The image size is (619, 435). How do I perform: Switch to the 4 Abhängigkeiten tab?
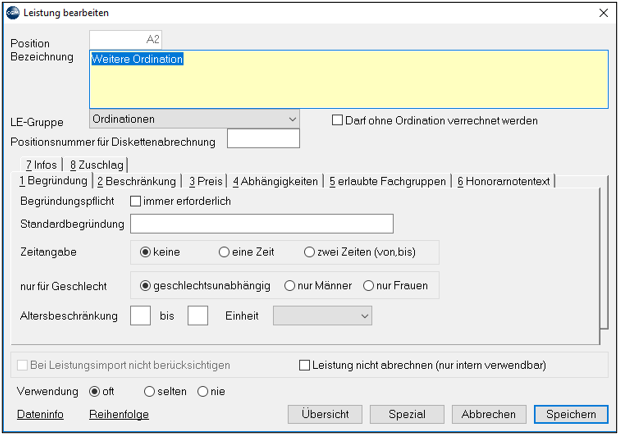pos(275,181)
